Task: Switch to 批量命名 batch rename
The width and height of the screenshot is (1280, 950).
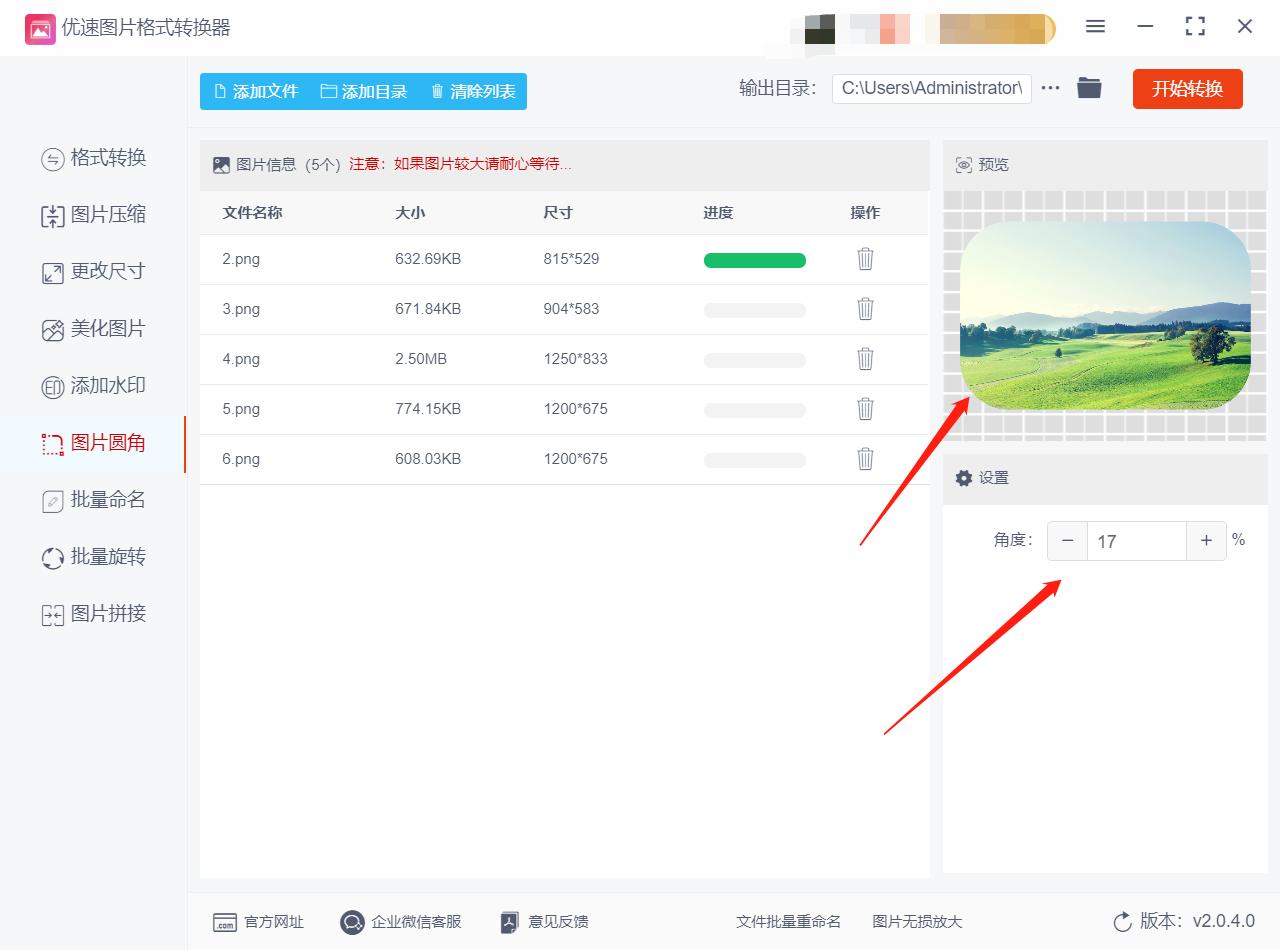Action: [95, 499]
